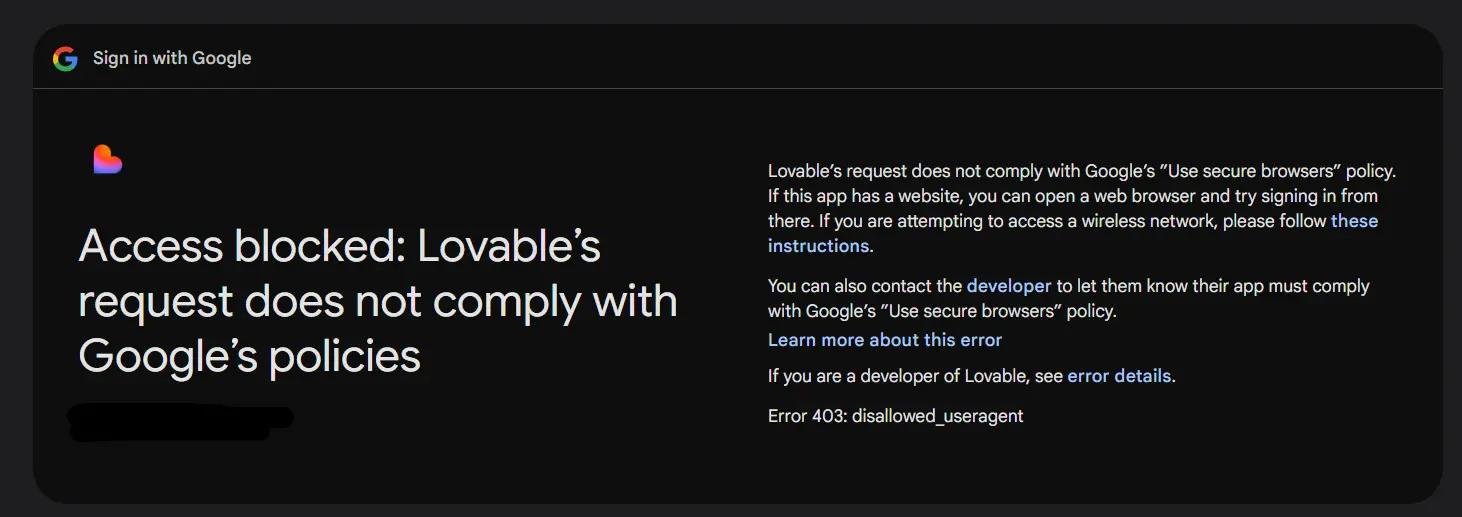Click "If you are a developer of Lovable" text
This screenshot has height=517, width=1462.
pyautogui.click(x=900, y=376)
